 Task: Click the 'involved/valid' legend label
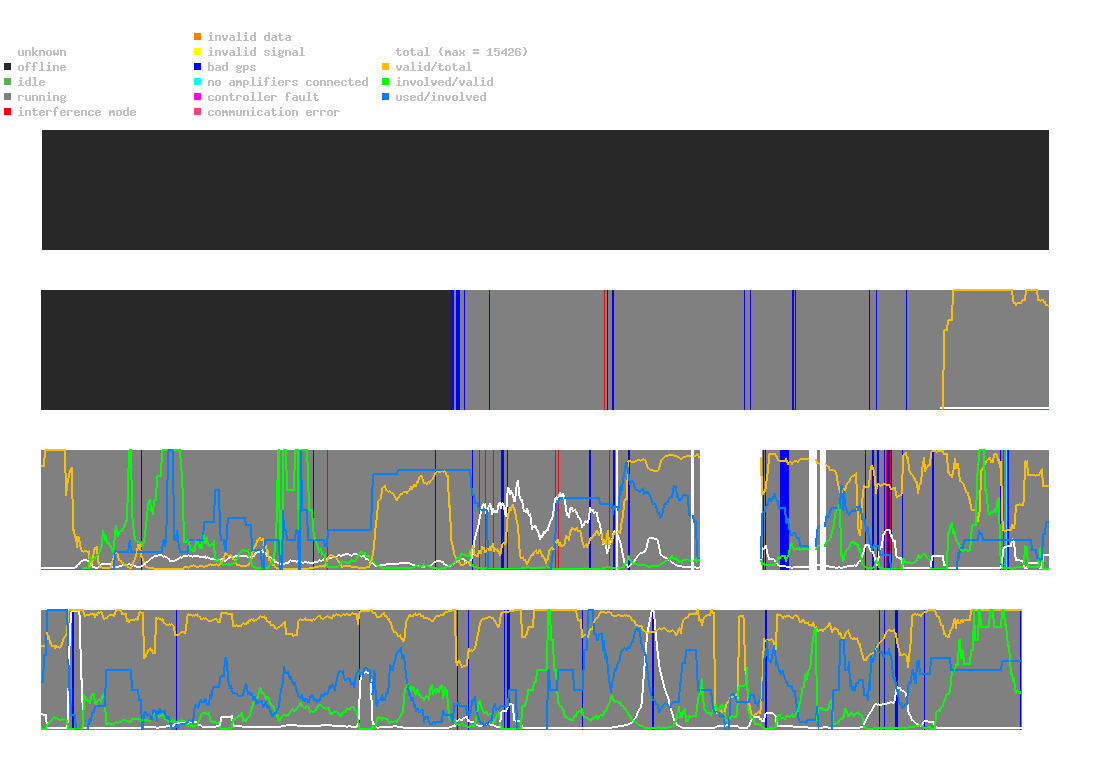(x=444, y=82)
